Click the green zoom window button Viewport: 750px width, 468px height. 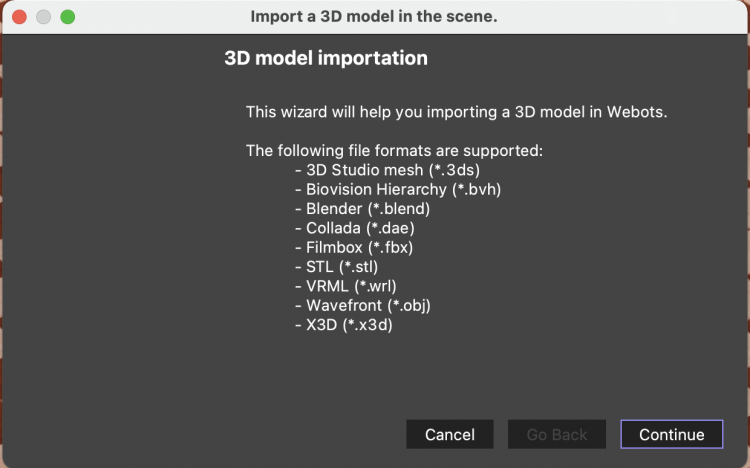tap(68, 17)
